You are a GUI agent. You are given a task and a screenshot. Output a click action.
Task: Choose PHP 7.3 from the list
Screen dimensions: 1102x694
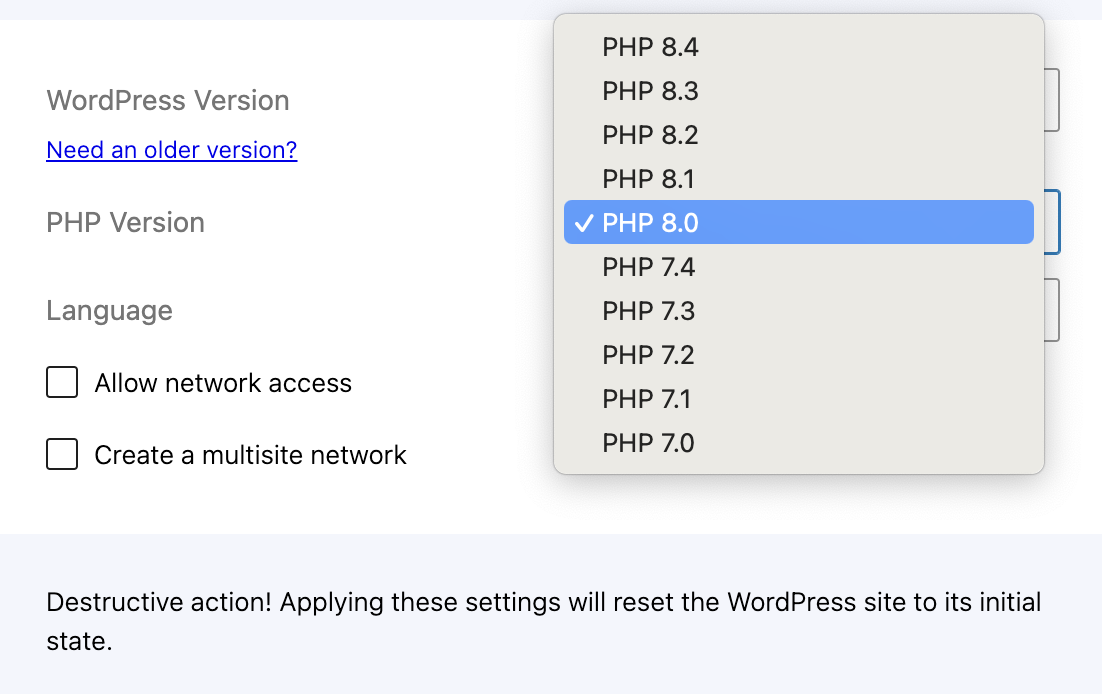[798, 311]
